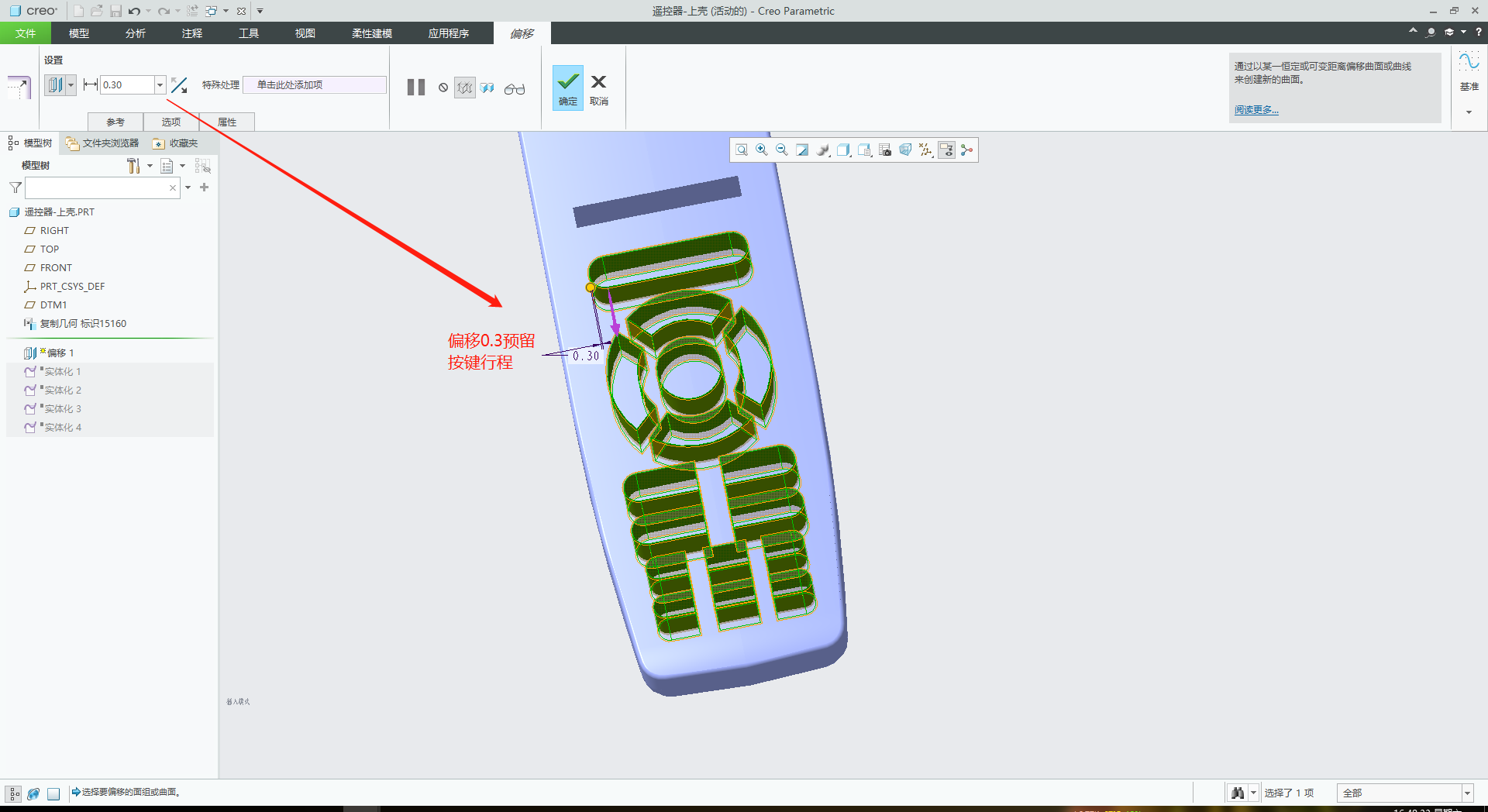Switch to the 模型树 navigator tab
The height and width of the screenshot is (812, 1488).
click(x=30, y=143)
